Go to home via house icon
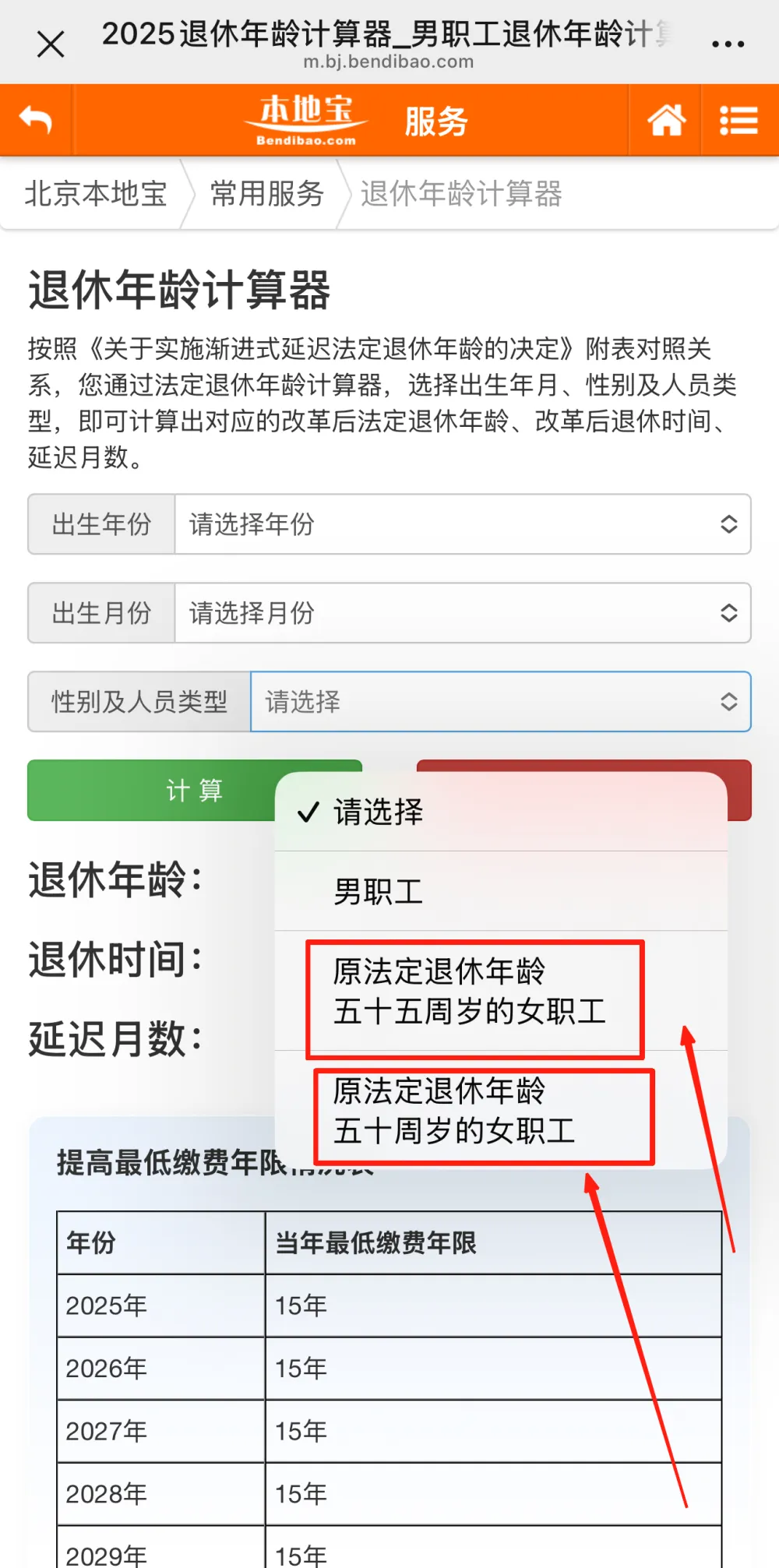The width and height of the screenshot is (779, 1568). click(666, 121)
